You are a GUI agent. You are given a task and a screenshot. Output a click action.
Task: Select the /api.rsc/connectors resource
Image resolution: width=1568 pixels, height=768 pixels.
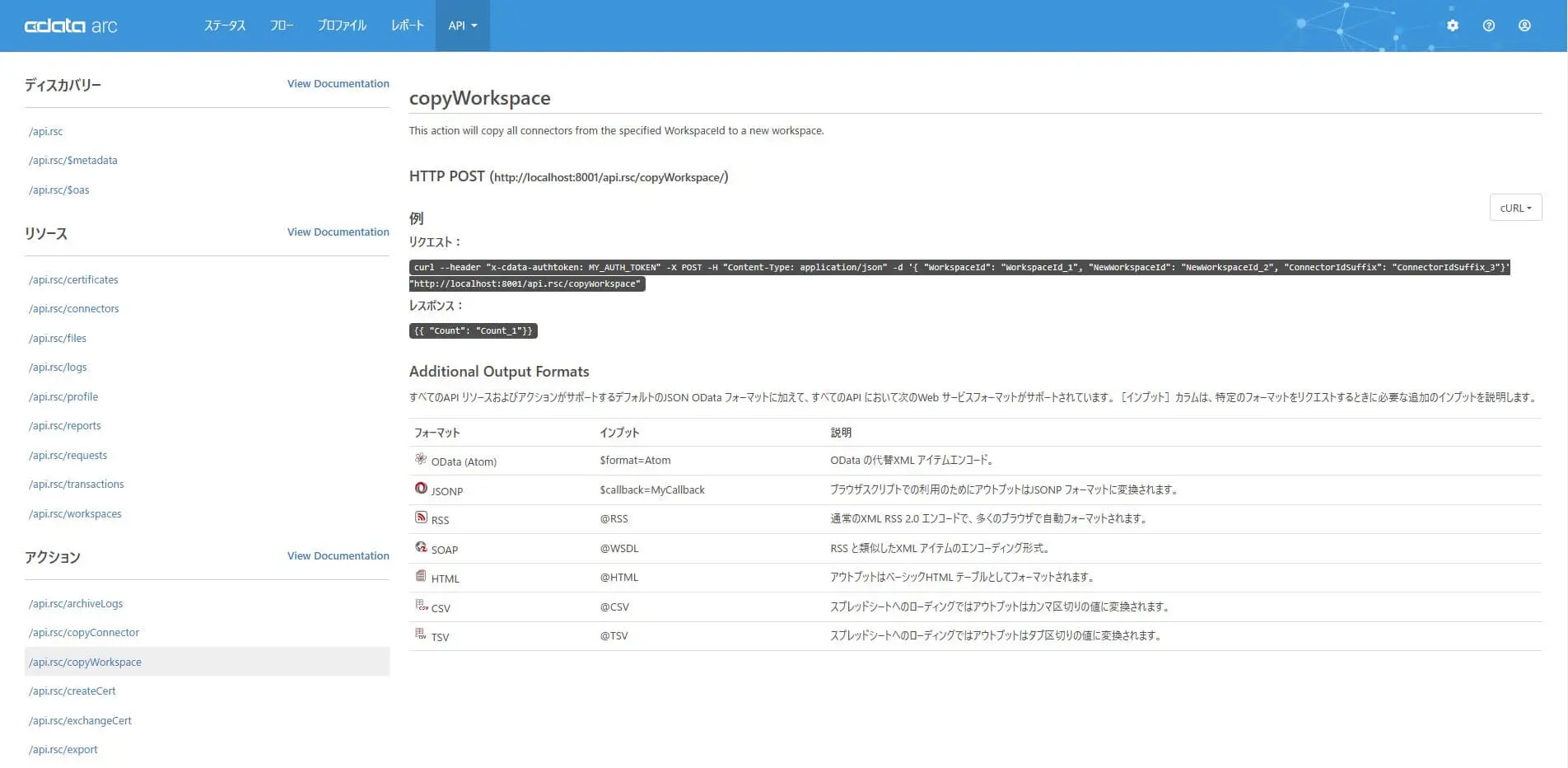tap(74, 309)
